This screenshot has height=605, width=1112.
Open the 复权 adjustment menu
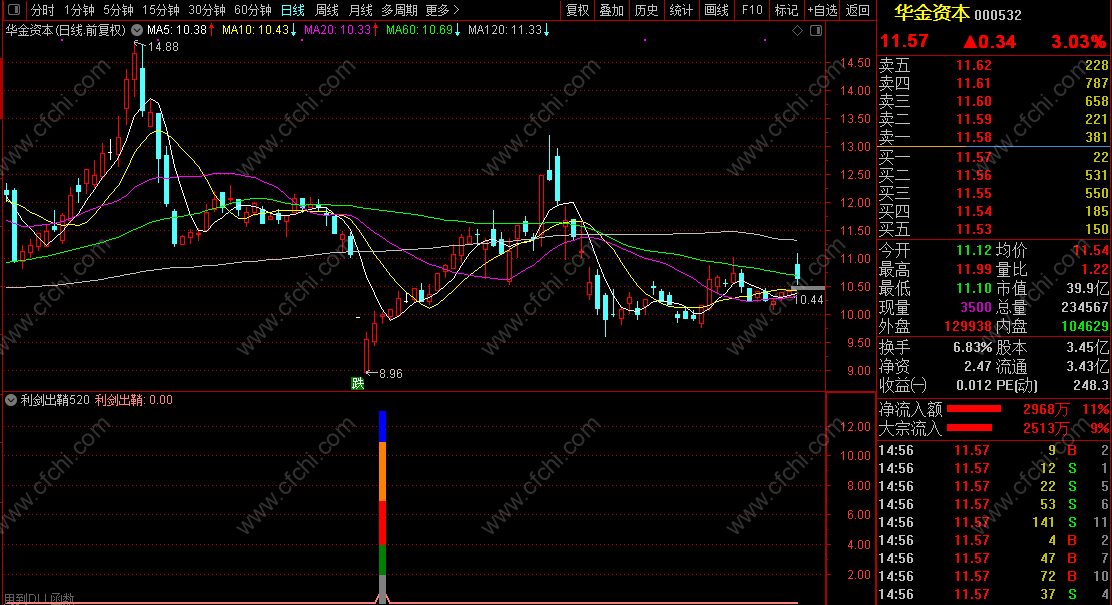(577, 10)
